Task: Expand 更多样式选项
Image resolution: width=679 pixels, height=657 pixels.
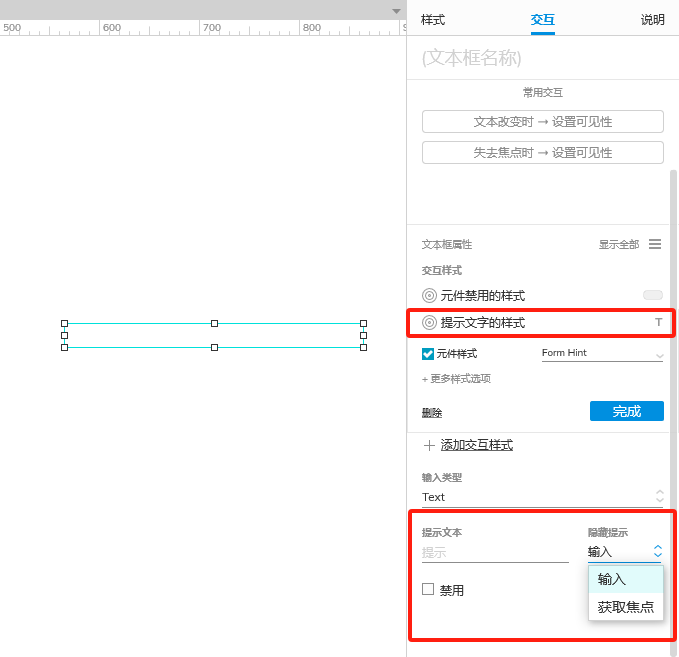Action: pyautogui.click(x=456, y=379)
